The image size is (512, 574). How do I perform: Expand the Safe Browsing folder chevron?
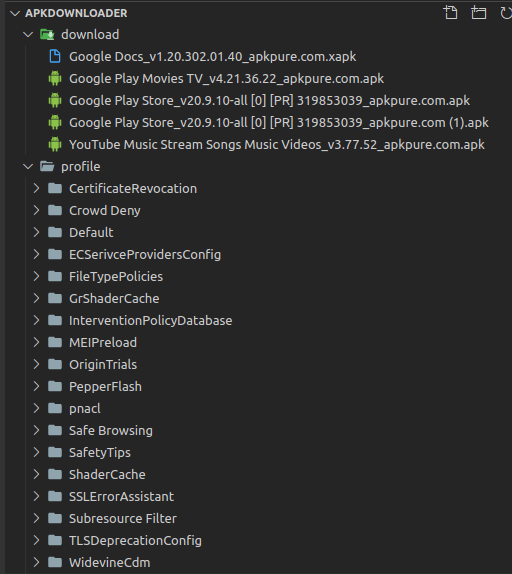[x=36, y=430]
